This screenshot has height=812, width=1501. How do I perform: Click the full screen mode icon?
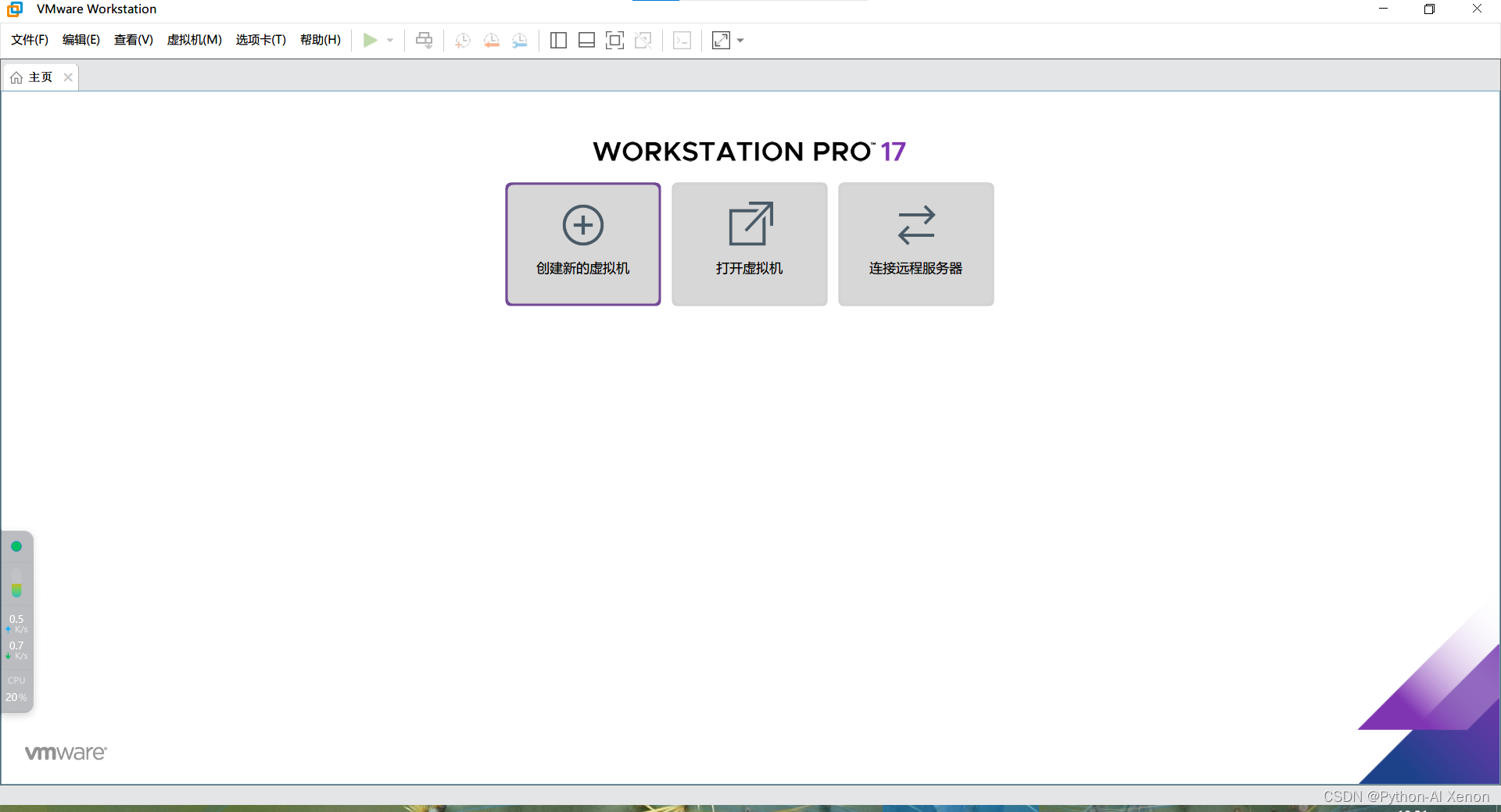click(x=614, y=41)
